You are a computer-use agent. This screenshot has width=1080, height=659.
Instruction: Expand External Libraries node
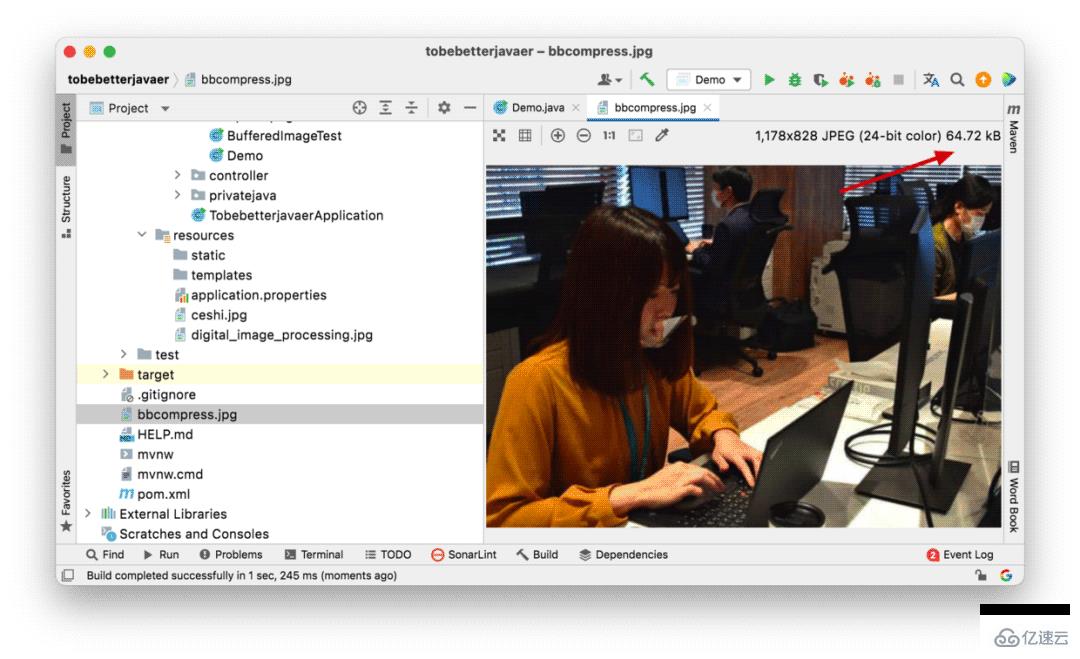pos(87,514)
